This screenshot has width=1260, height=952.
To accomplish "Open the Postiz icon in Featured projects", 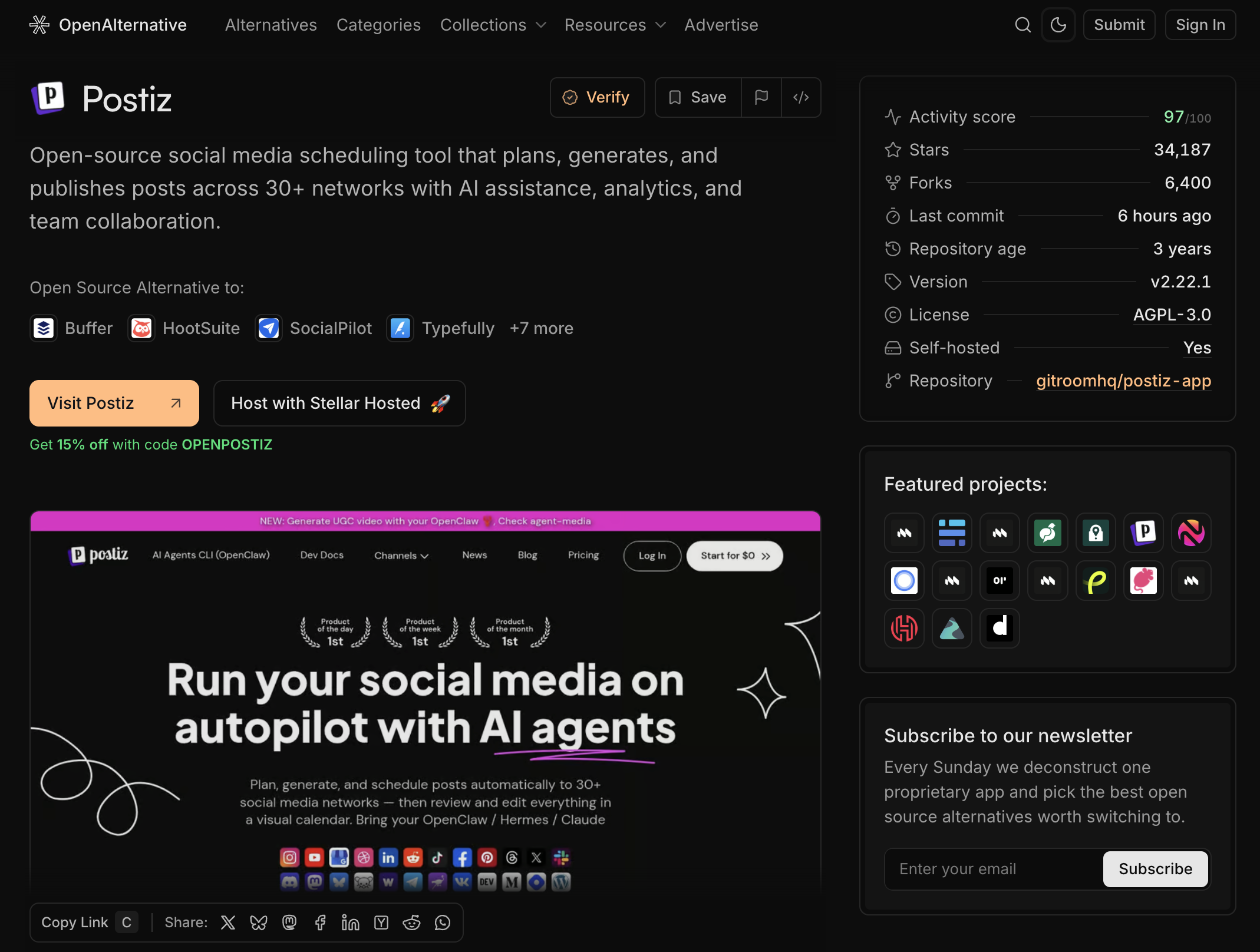I will tap(1143, 533).
